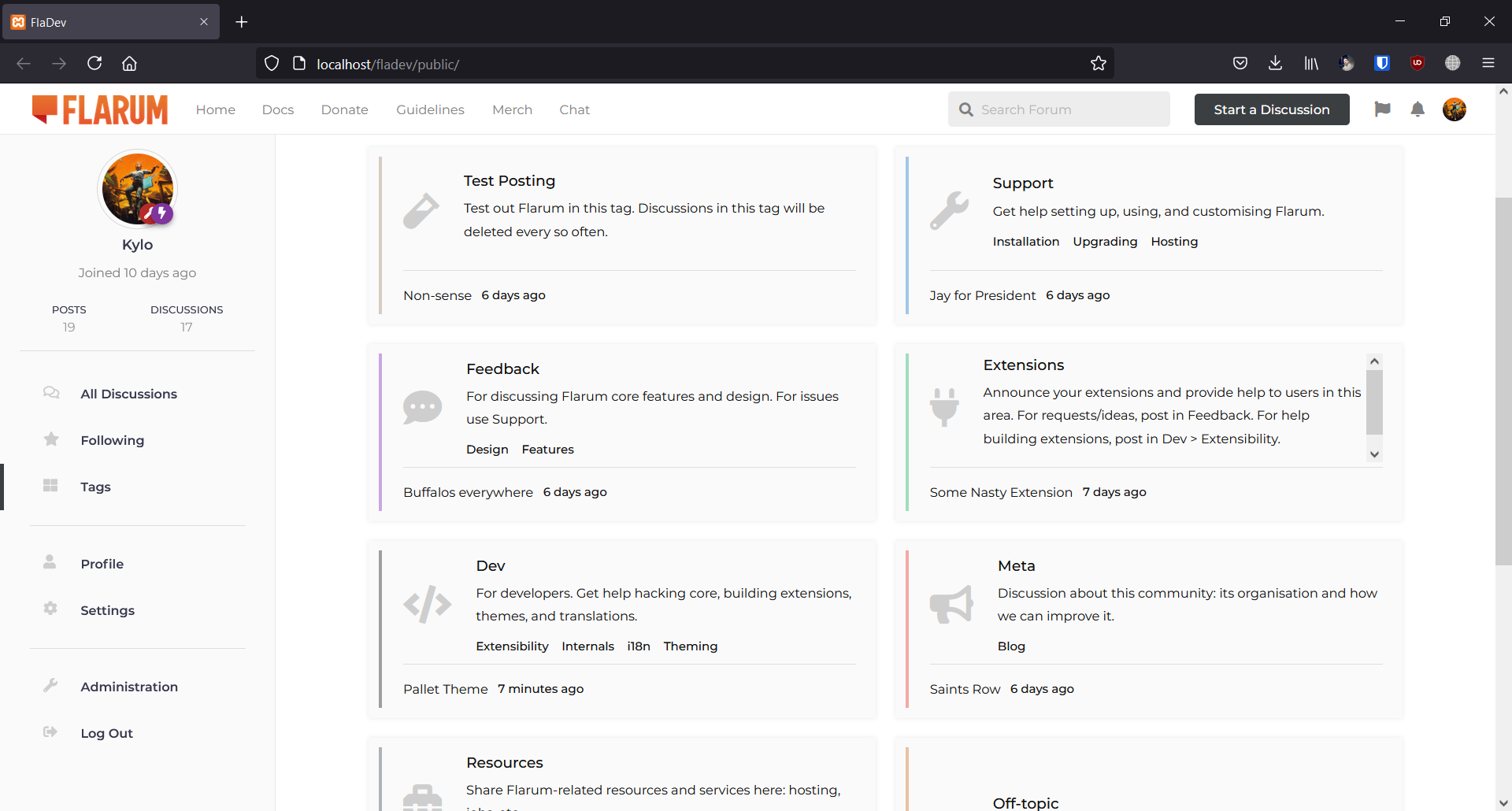This screenshot has height=811, width=1512.
Task: Open the Extensibility sub-tag under Dev
Action: [513, 646]
